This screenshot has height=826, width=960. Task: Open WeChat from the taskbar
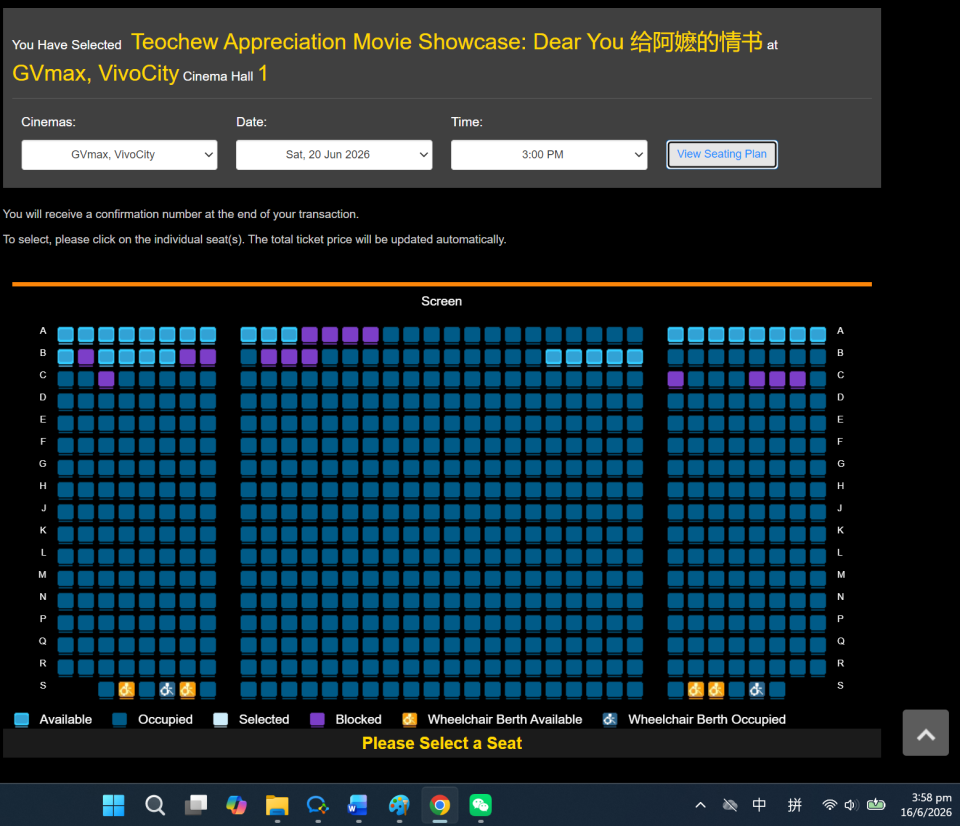tap(481, 805)
